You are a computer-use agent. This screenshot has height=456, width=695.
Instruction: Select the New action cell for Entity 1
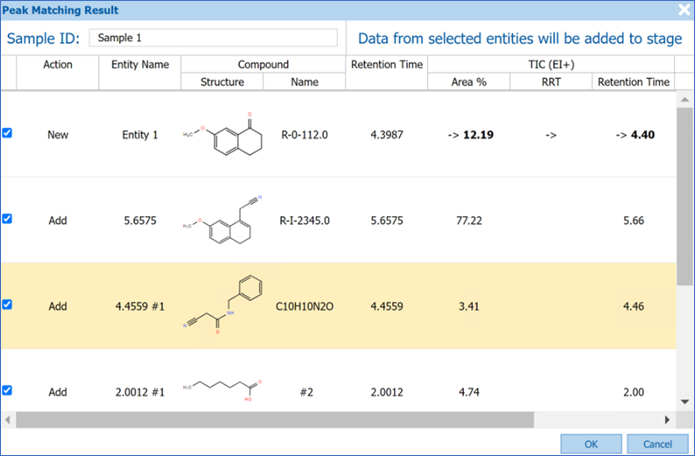[58, 134]
